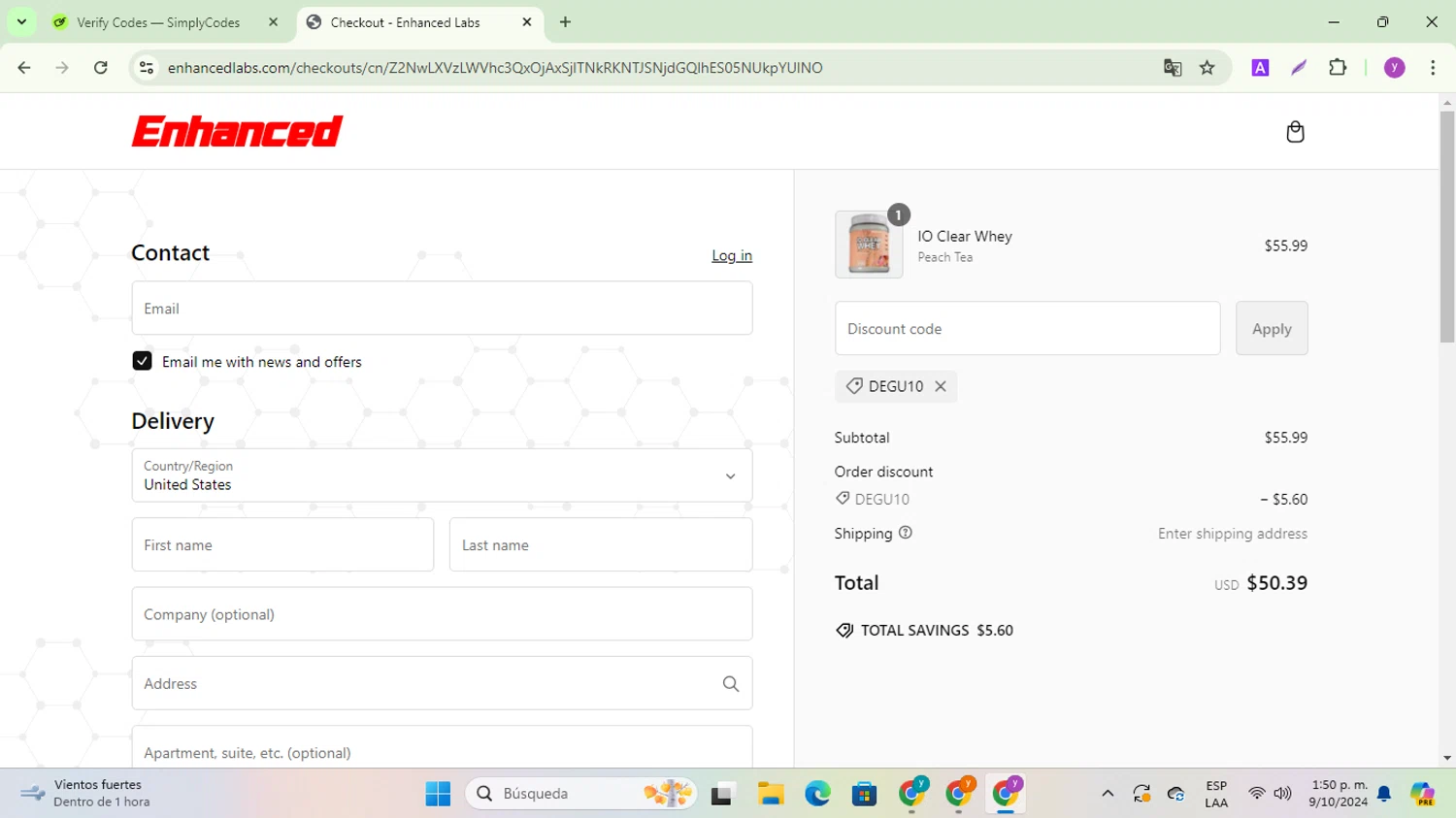Click the Subtotal label
Image resolution: width=1456 pixels, height=818 pixels.
862,438
